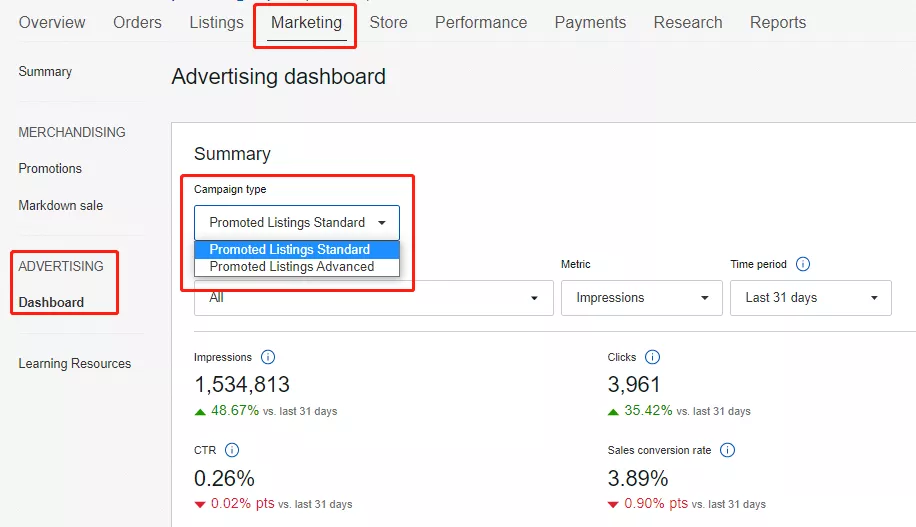Select Promoted Listings Advanced option
This screenshot has height=527, width=916.
point(292,267)
